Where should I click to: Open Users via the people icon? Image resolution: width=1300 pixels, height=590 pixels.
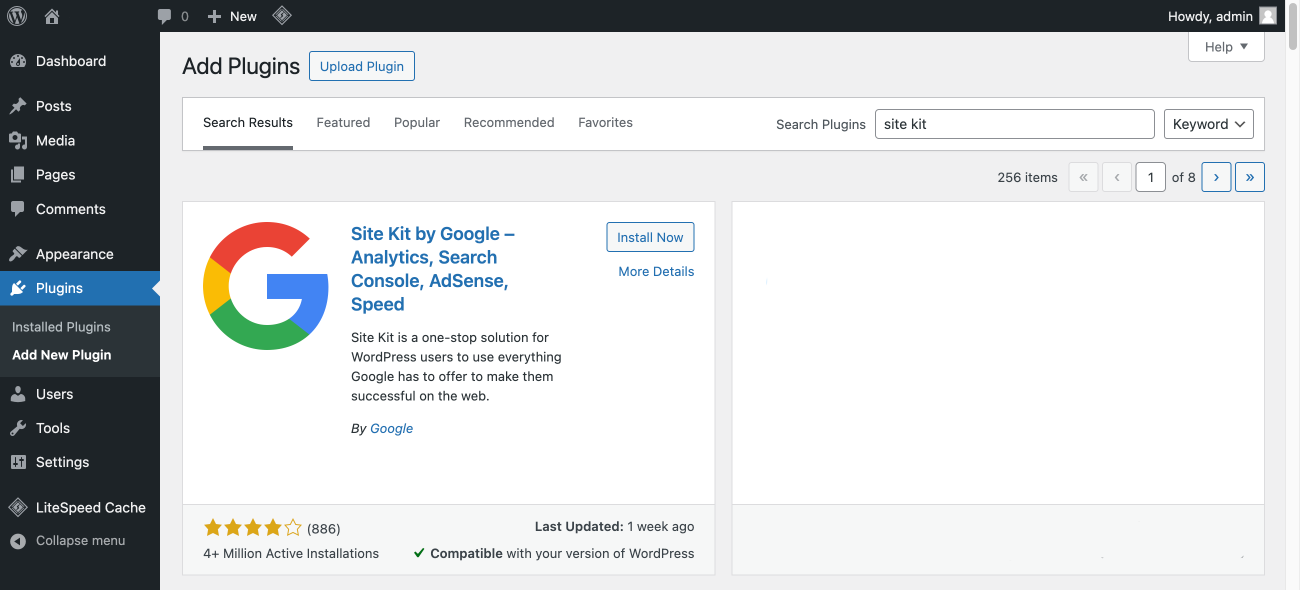tap(20, 394)
